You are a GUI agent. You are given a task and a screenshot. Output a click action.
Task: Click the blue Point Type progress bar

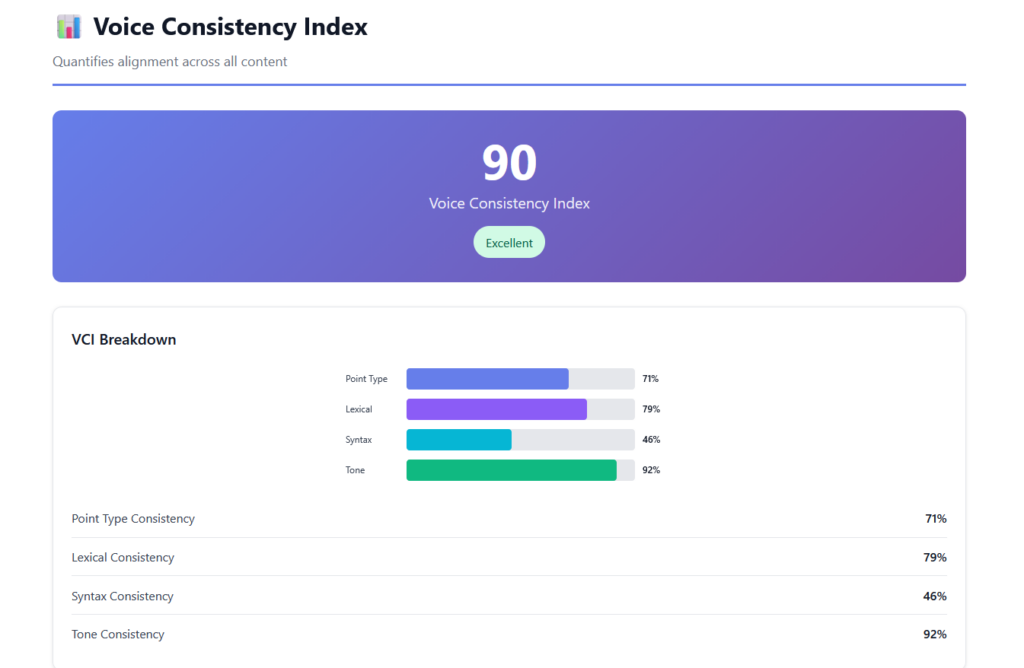487,379
